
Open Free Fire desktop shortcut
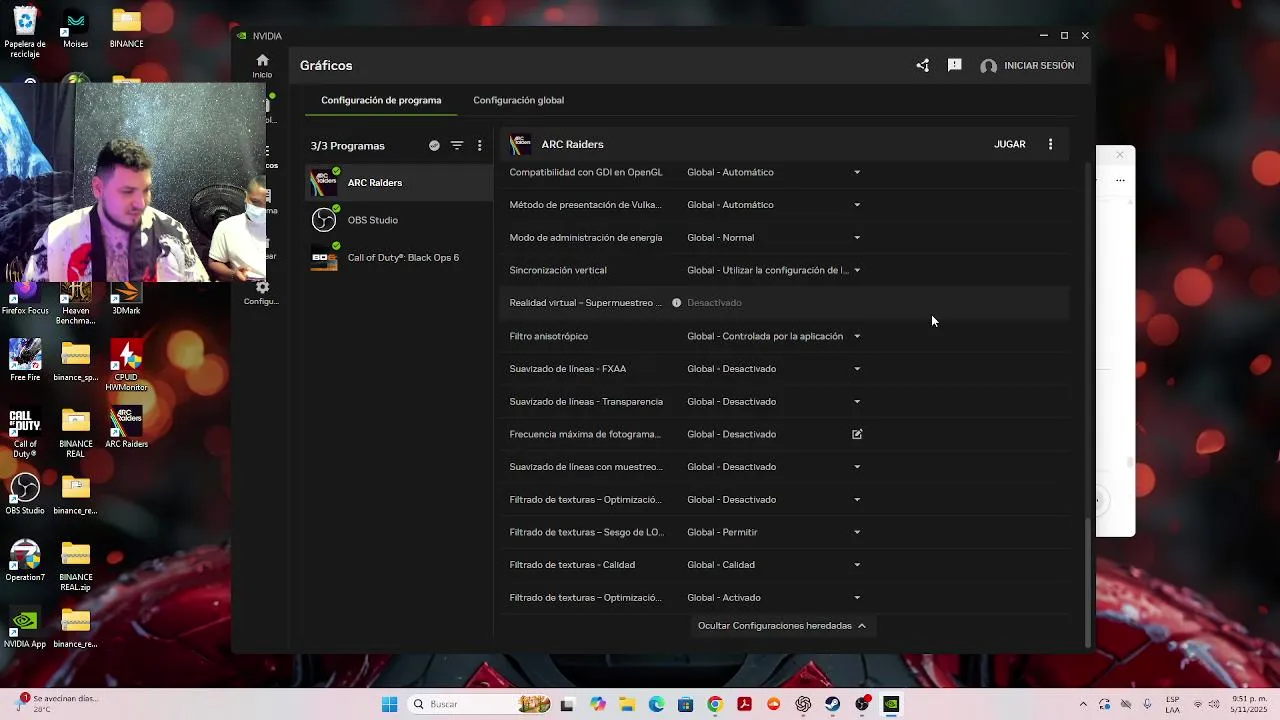pos(25,360)
